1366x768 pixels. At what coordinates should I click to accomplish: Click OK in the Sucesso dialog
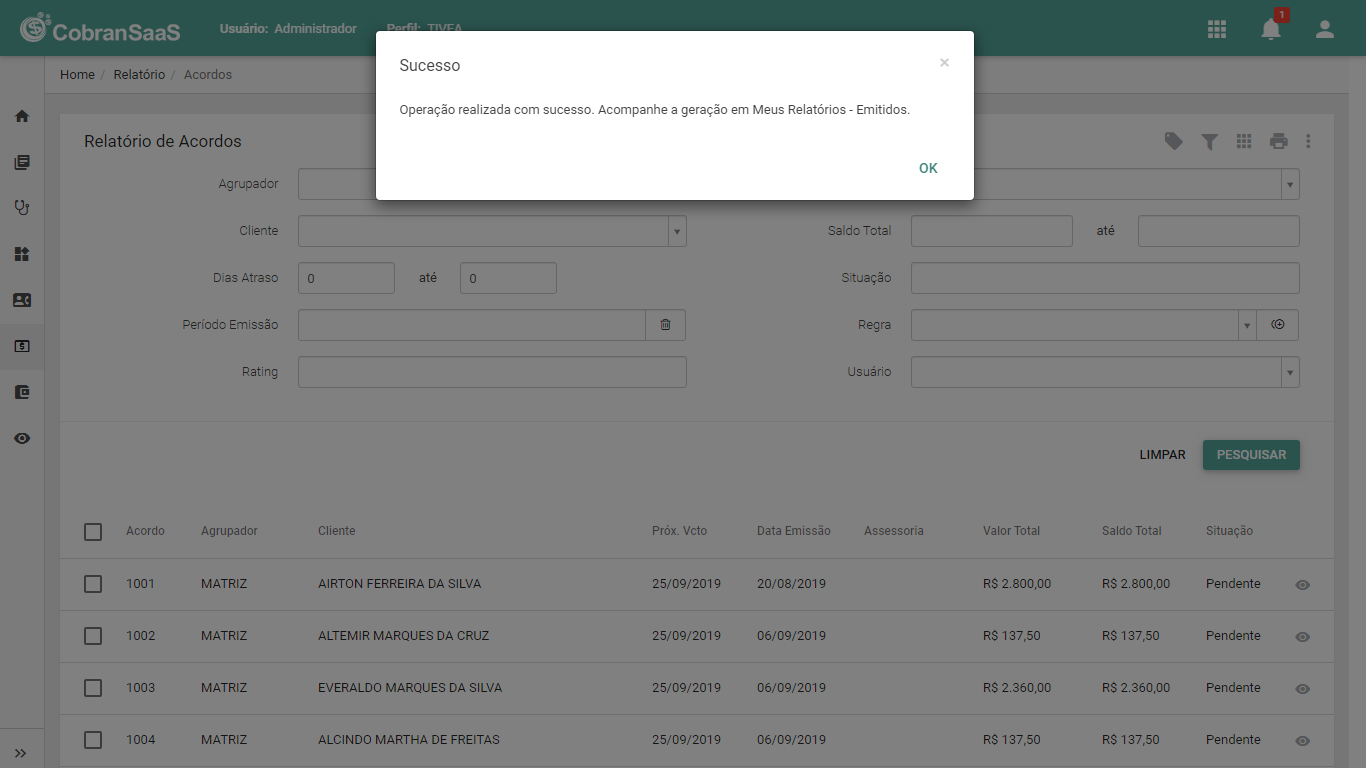coord(928,168)
